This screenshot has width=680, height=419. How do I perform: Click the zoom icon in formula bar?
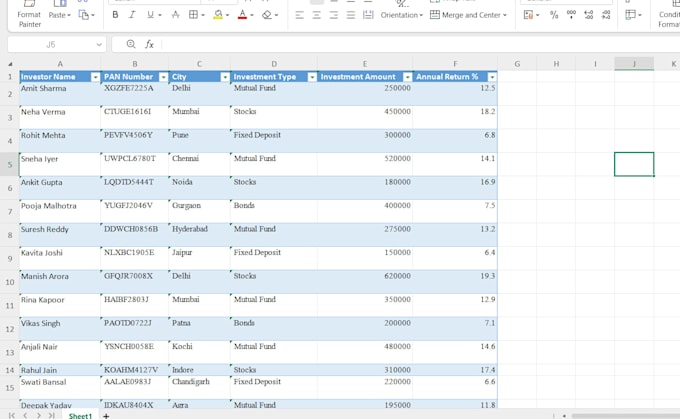coord(131,44)
